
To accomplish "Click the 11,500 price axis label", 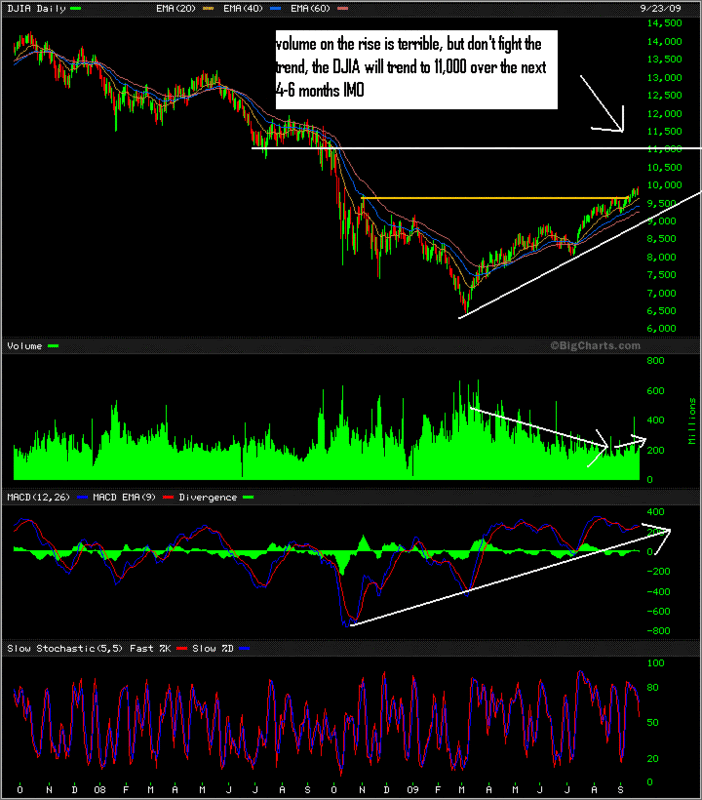I will (x=664, y=132).
